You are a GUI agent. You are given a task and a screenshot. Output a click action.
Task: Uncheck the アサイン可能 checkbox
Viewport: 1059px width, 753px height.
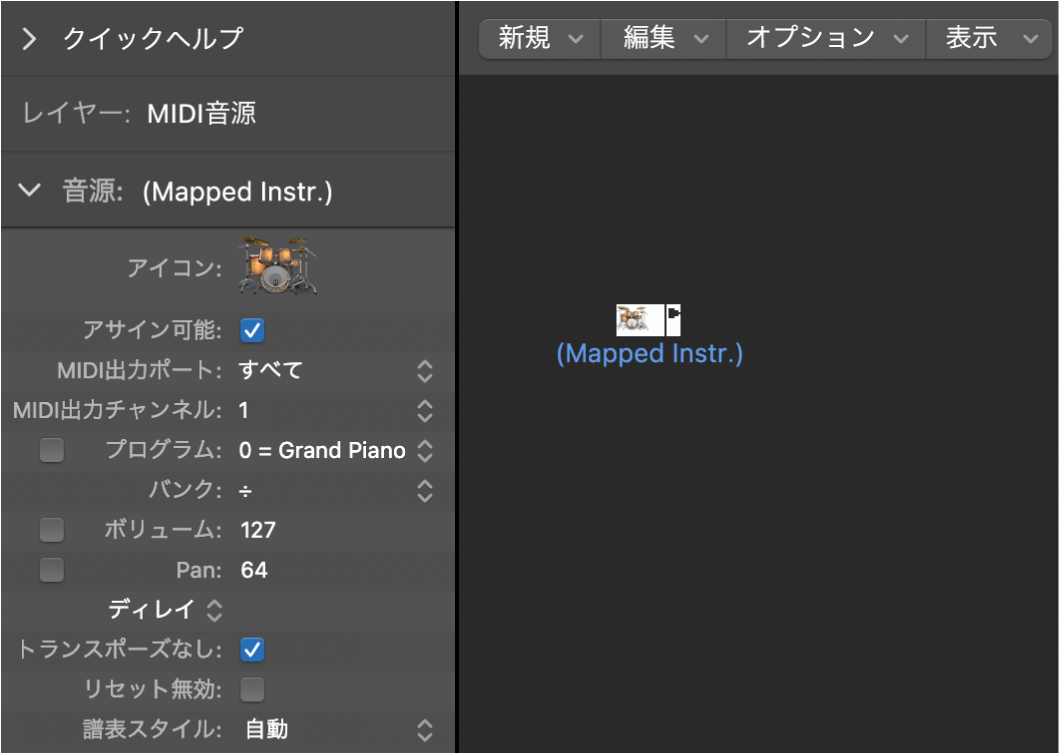click(x=251, y=330)
